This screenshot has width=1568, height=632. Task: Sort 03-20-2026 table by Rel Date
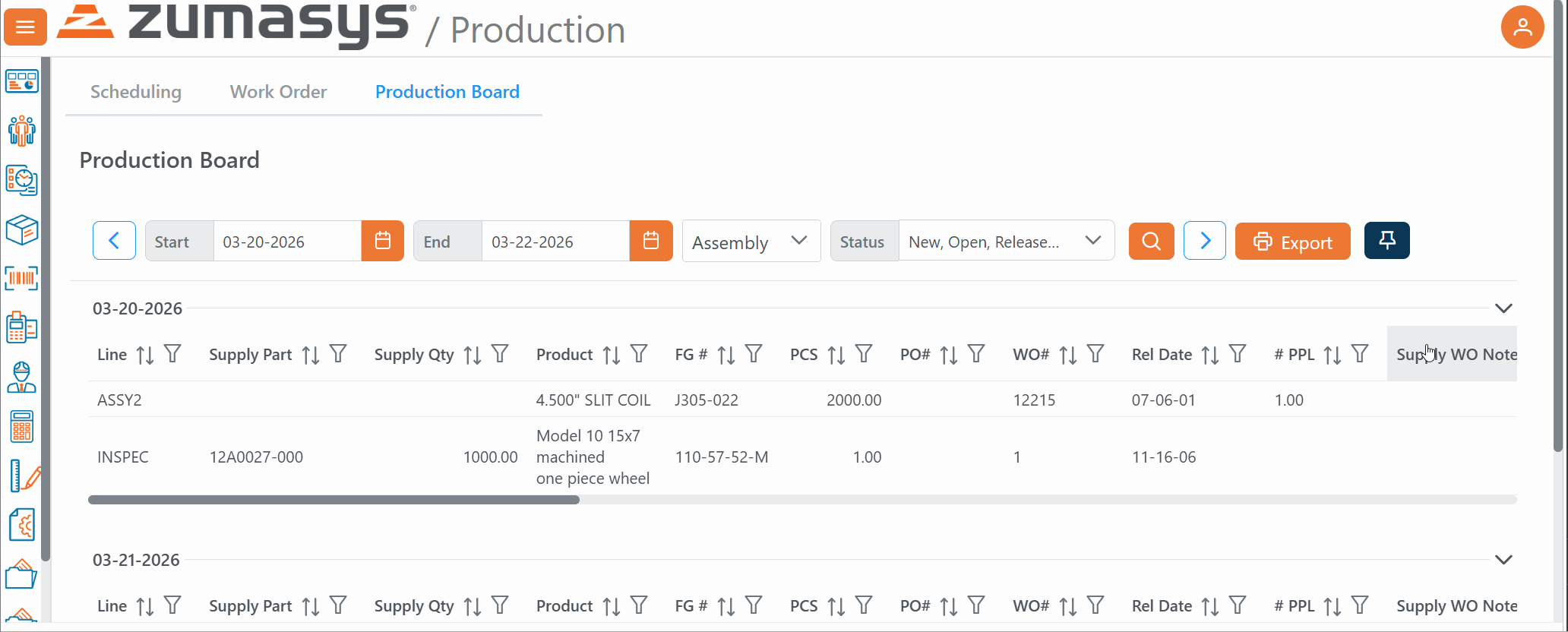point(1210,355)
